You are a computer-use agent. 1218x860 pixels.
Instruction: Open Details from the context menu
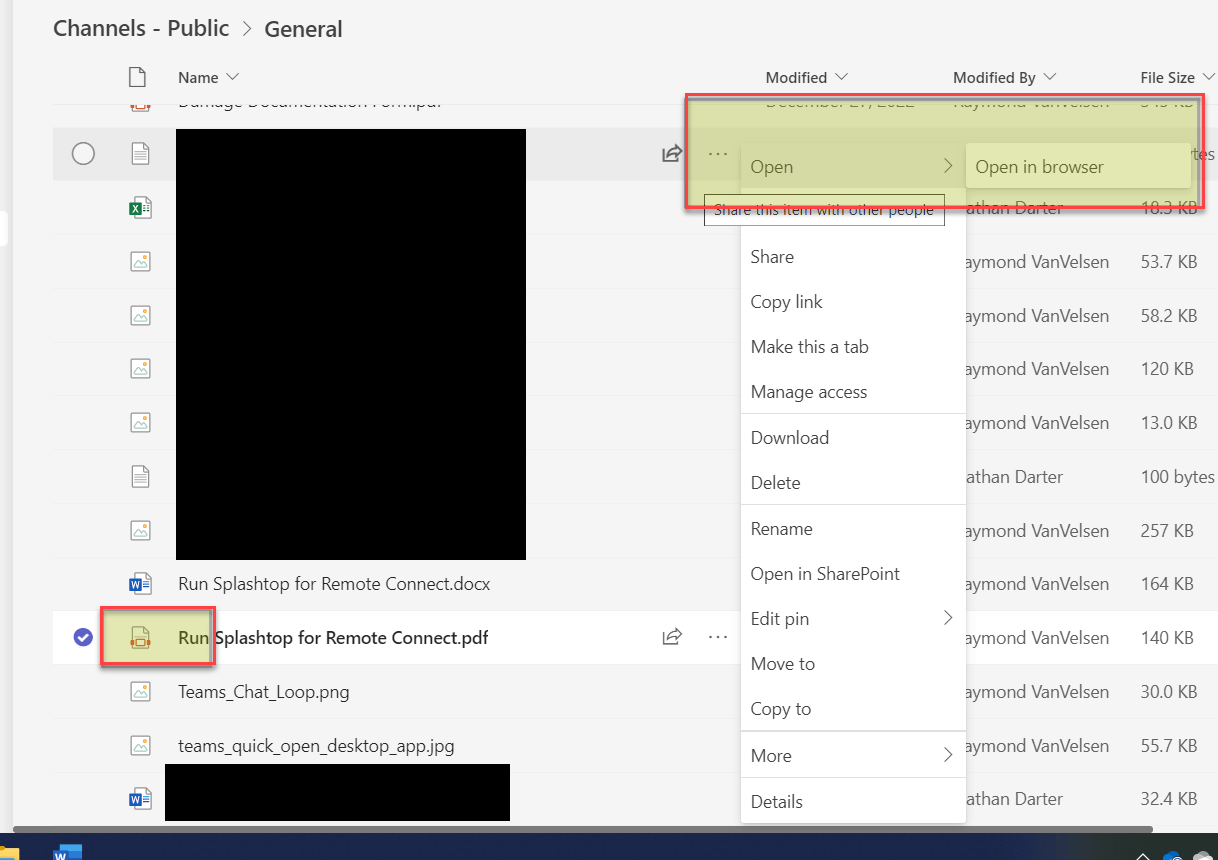[853, 802]
